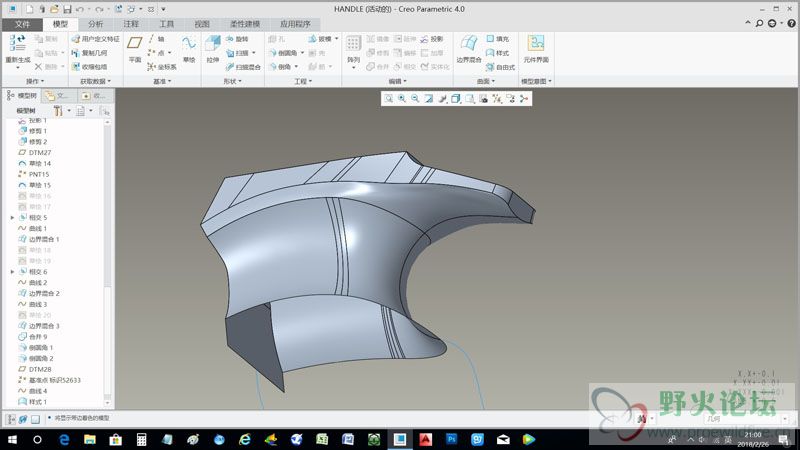
Task: Switch to the 柔性建模 flexible modeling tab
Action: point(245,24)
